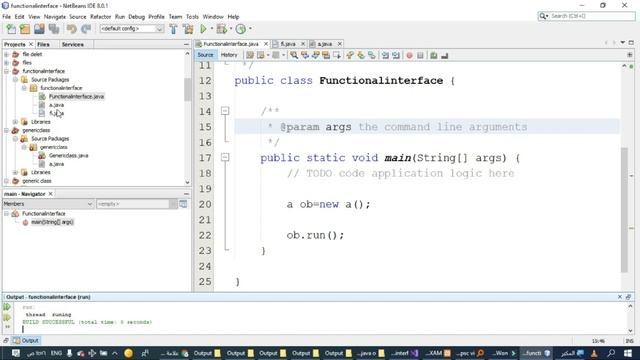Click the Shift Line Right icon
The width and height of the screenshot is (640, 360).
(396, 56)
